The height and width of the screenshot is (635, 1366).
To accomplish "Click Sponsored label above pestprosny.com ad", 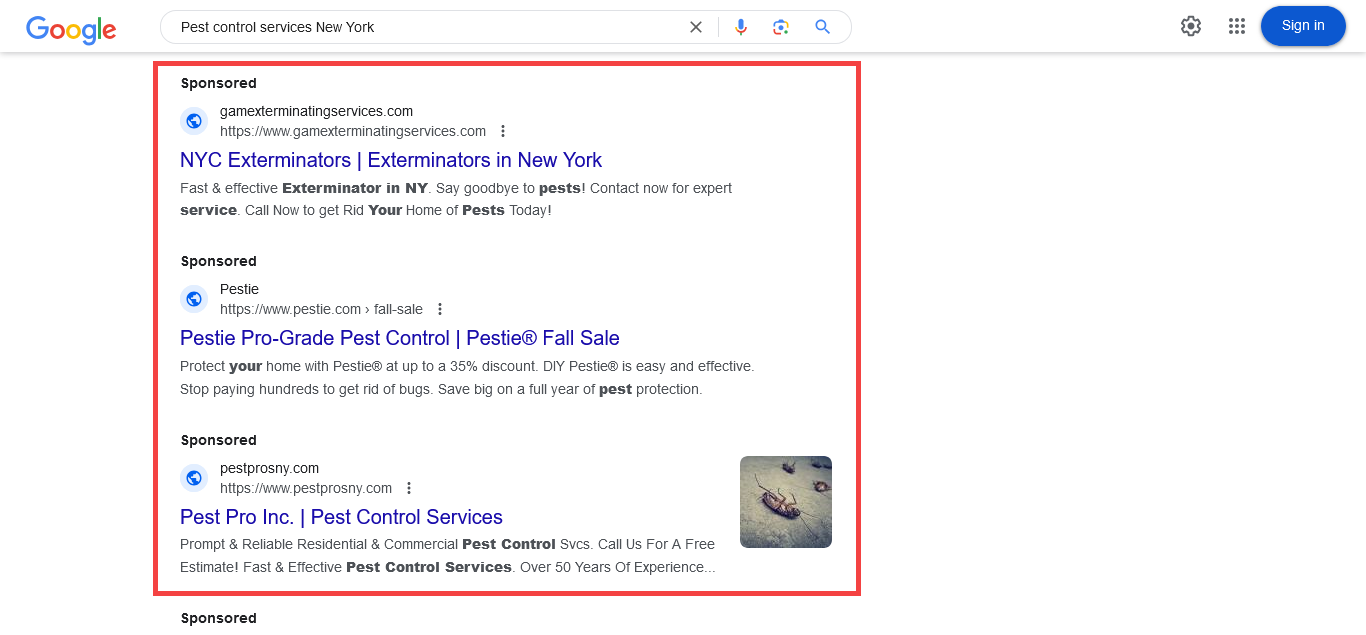I will [x=219, y=440].
